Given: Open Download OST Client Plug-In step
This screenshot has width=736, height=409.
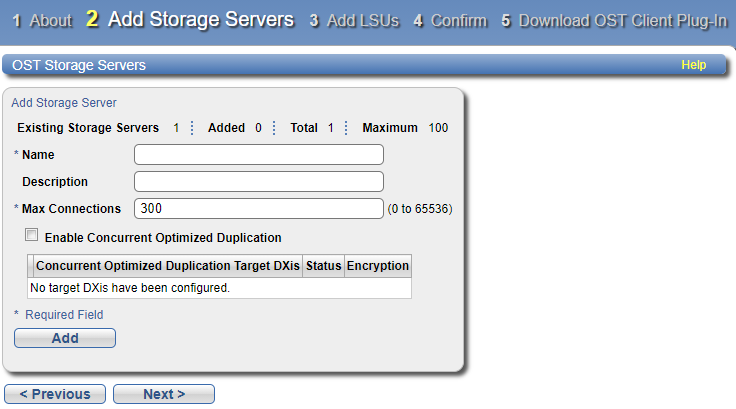Looking at the screenshot, I should 622,21.
